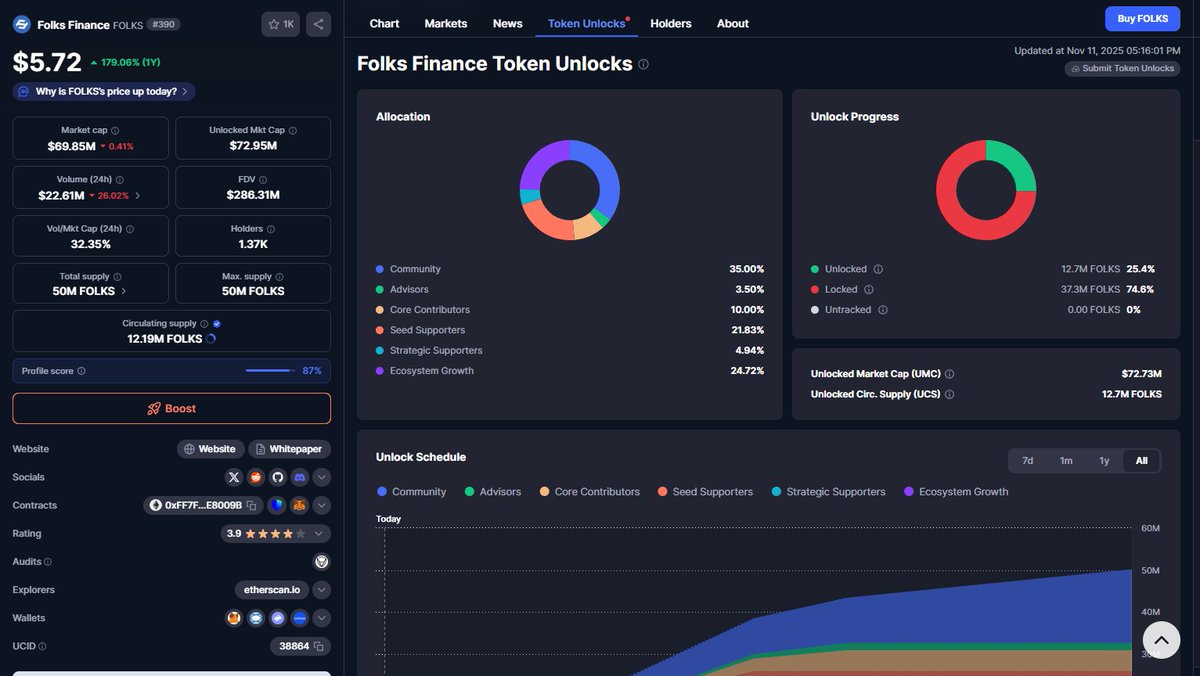This screenshot has height=676, width=1200.
Task: Click the Buy FOLKS button
Action: (1142, 19)
